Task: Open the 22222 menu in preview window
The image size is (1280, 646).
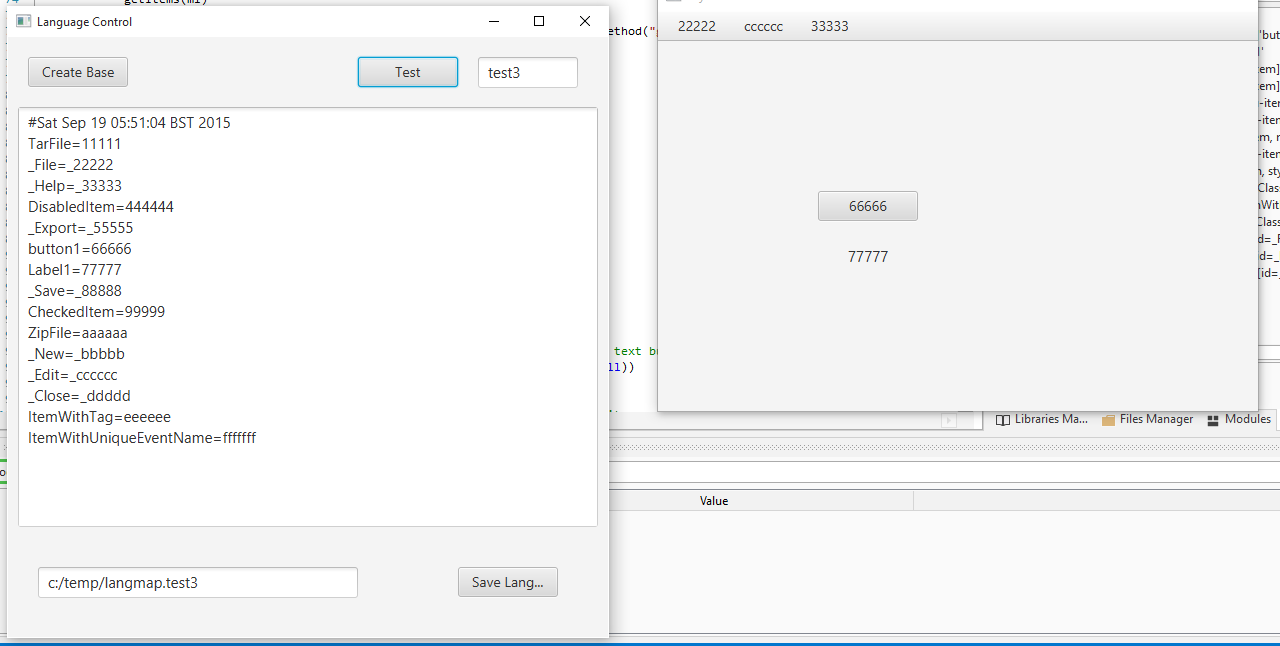Action: [x=697, y=26]
